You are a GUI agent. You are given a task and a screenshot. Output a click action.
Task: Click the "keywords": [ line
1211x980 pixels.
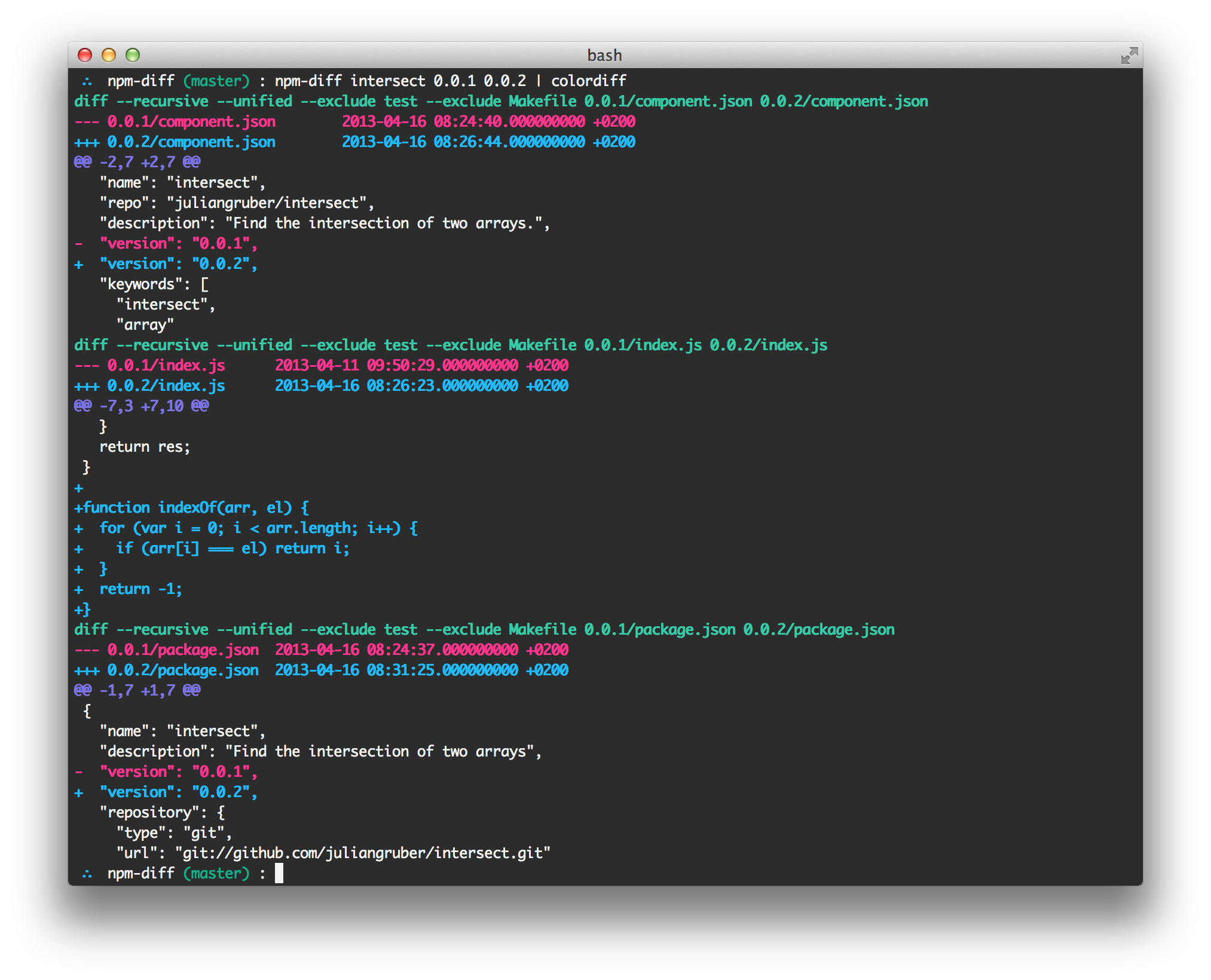tap(154, 284)
